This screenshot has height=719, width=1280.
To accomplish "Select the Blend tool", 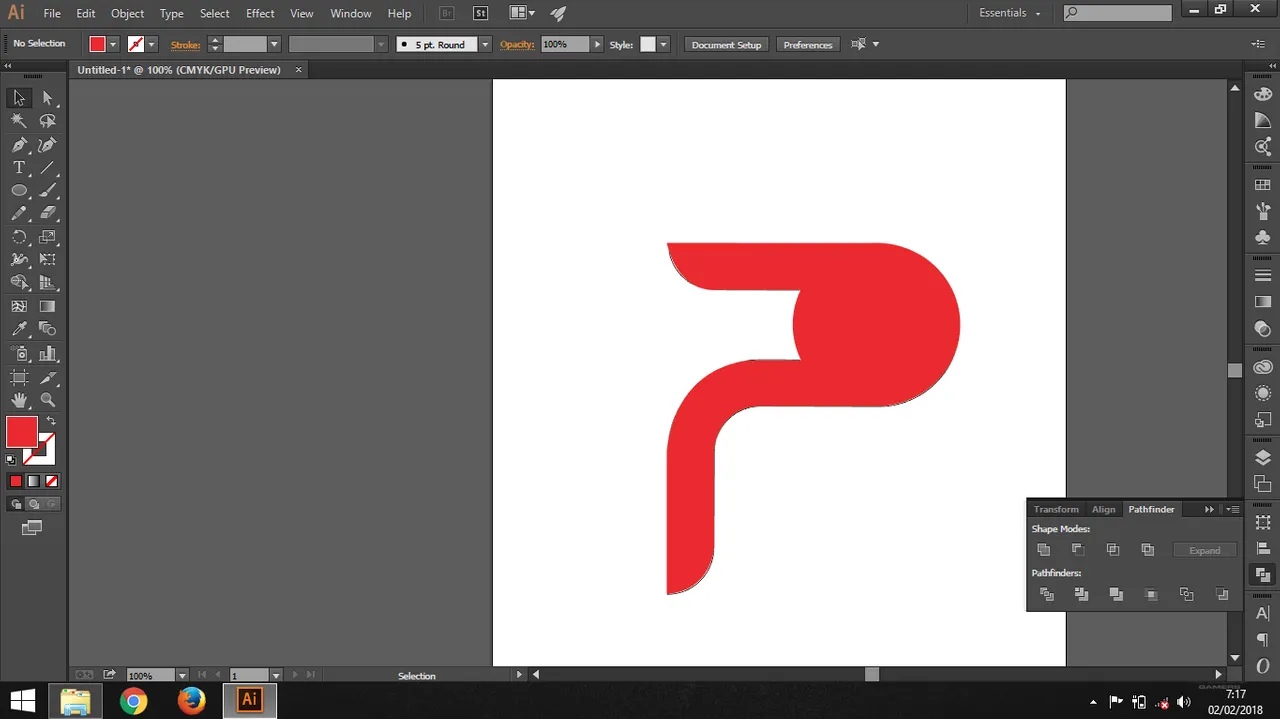I will click(x=47, y=329).
